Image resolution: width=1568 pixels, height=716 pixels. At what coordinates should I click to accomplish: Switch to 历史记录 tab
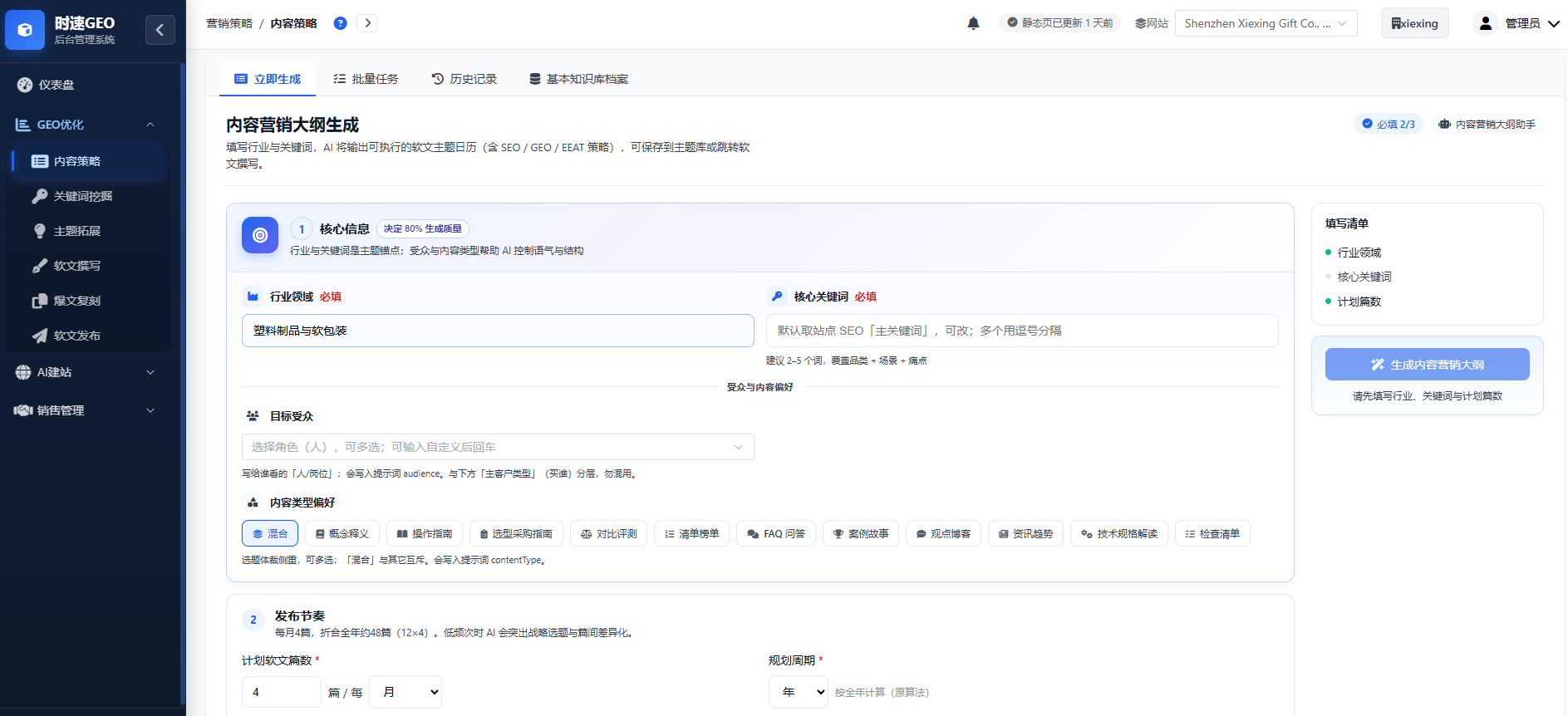tap(464, 79)
